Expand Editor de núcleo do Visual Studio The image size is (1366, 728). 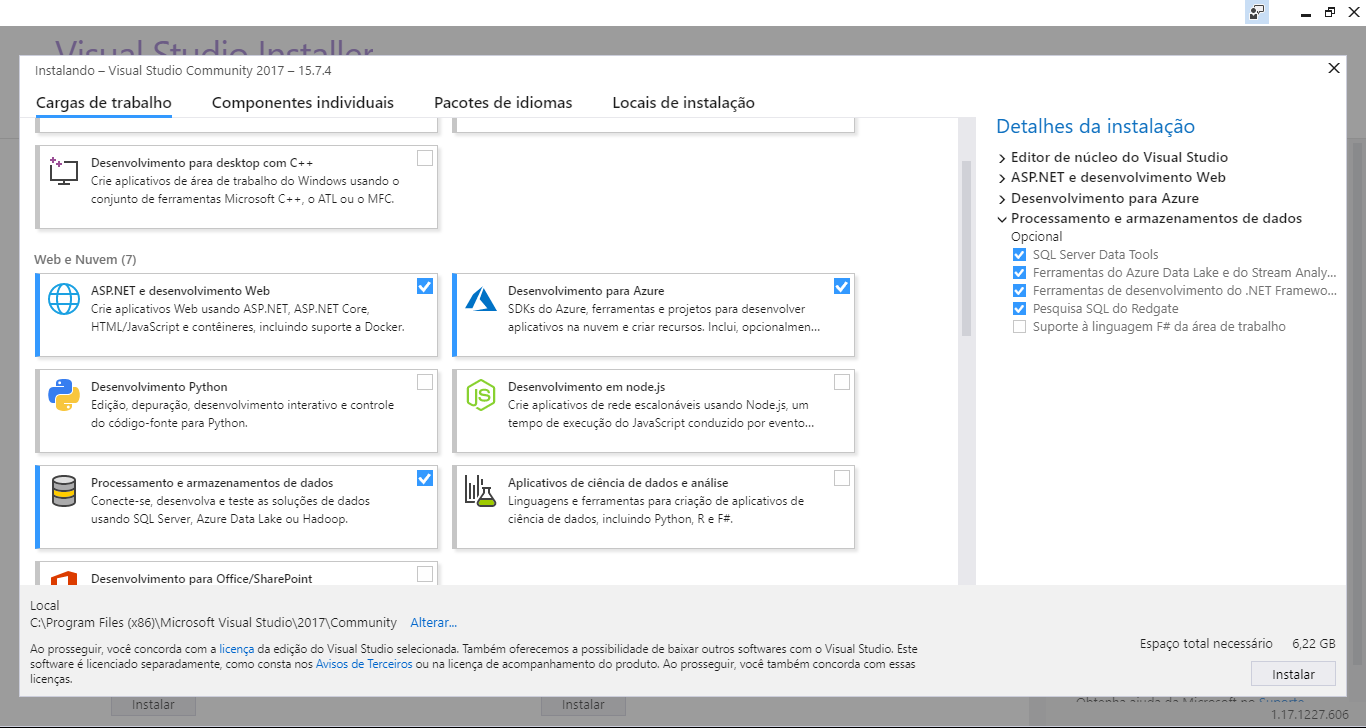click(x=1002, y=158)
